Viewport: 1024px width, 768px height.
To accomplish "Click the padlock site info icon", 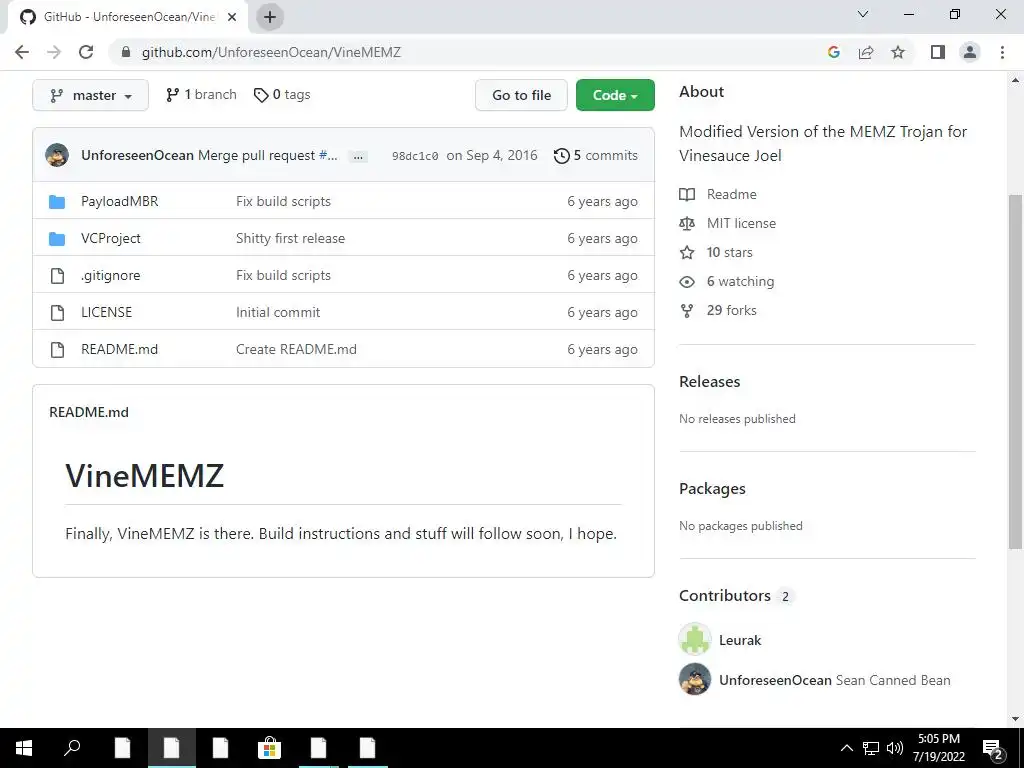I will point(126,52).
